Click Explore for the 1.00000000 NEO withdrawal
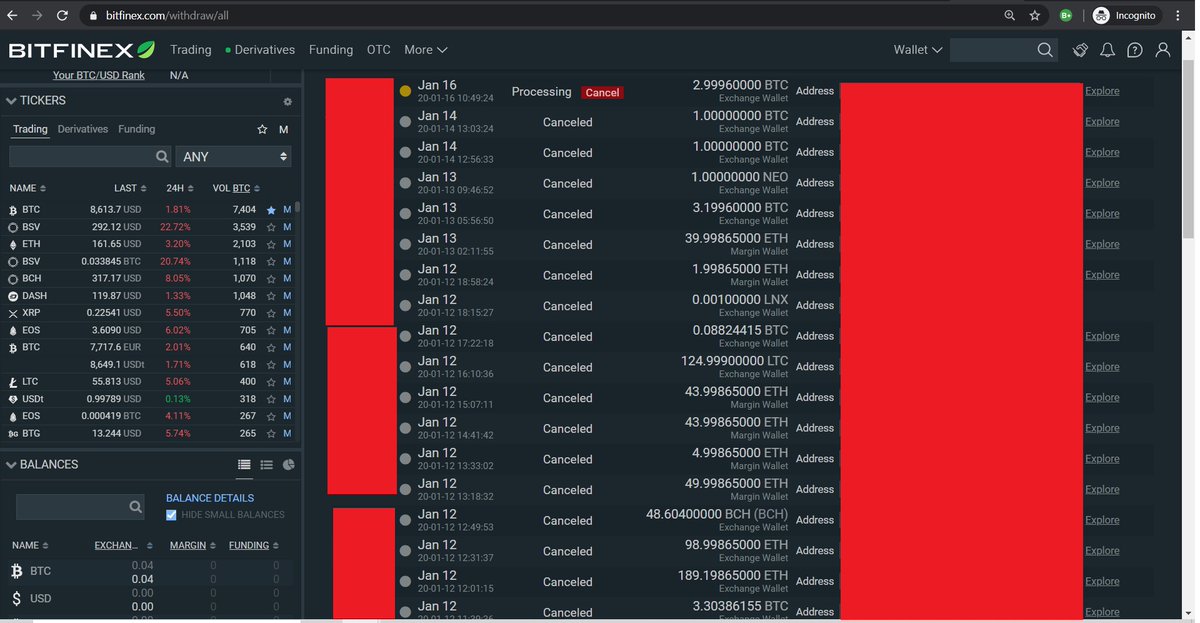 (x=1102, y=183)
